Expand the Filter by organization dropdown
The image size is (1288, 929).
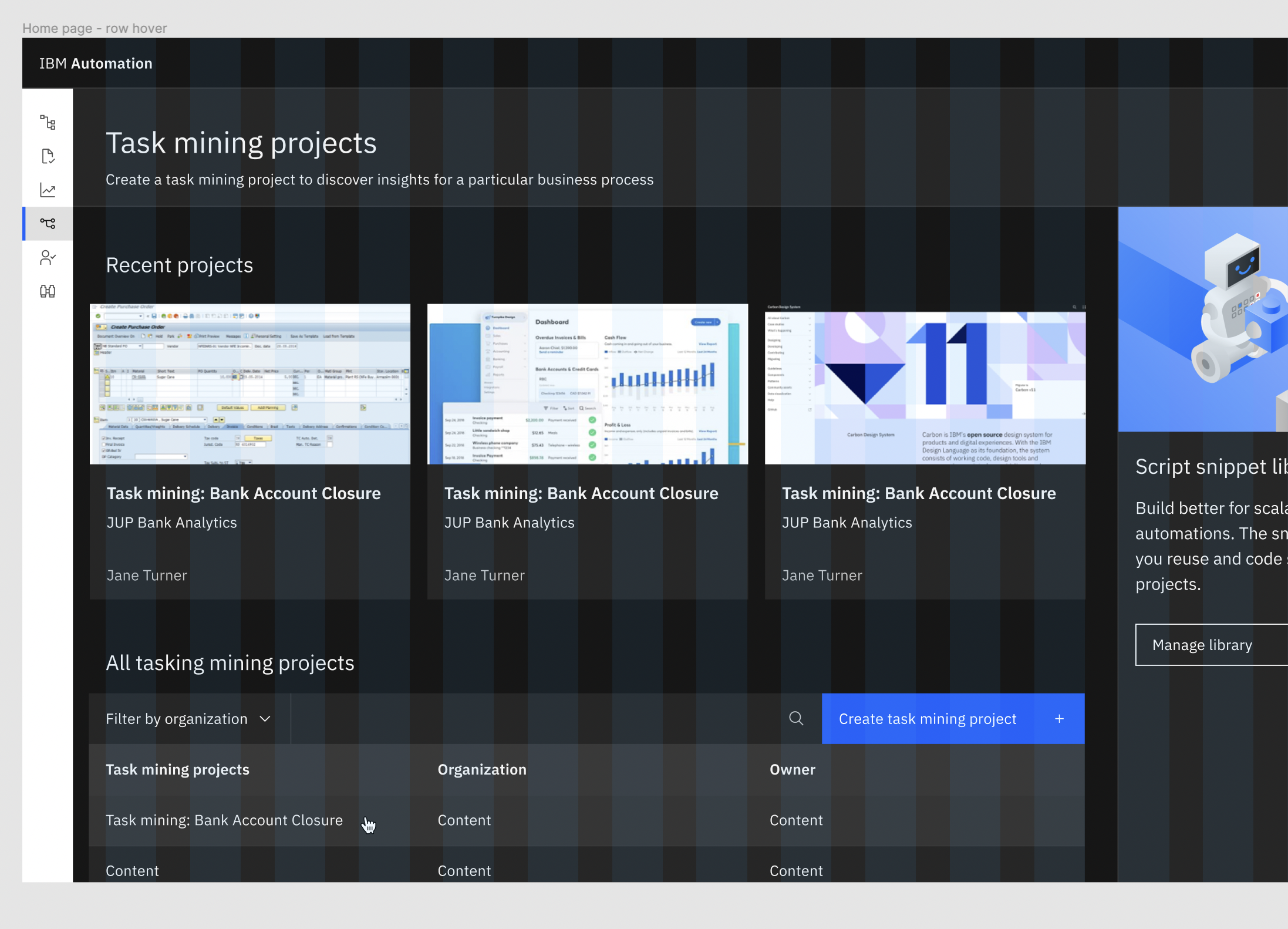[x=188, y=718]
